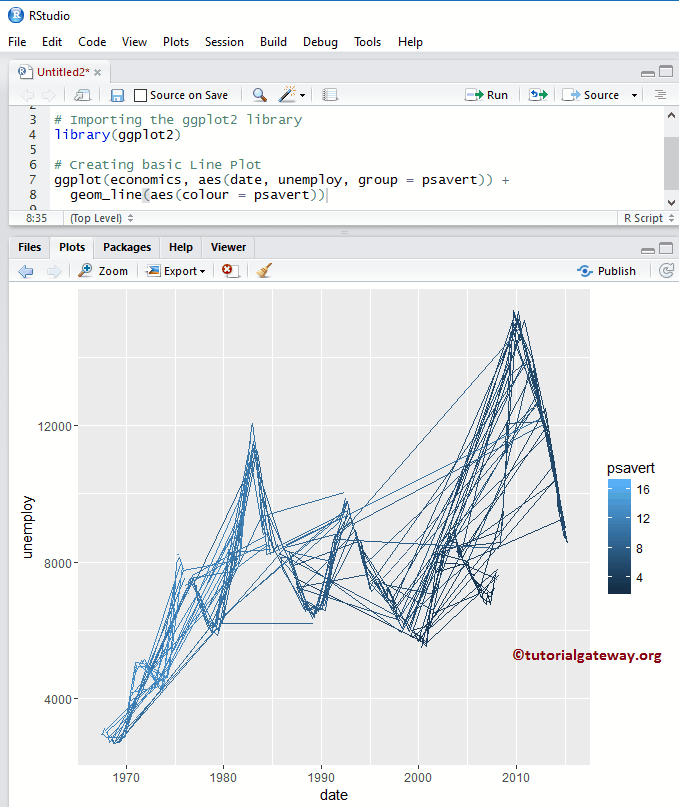This screenshot has width=679, height=807.
Task: Click the show in new window icon
Action: tap(82, 95)
